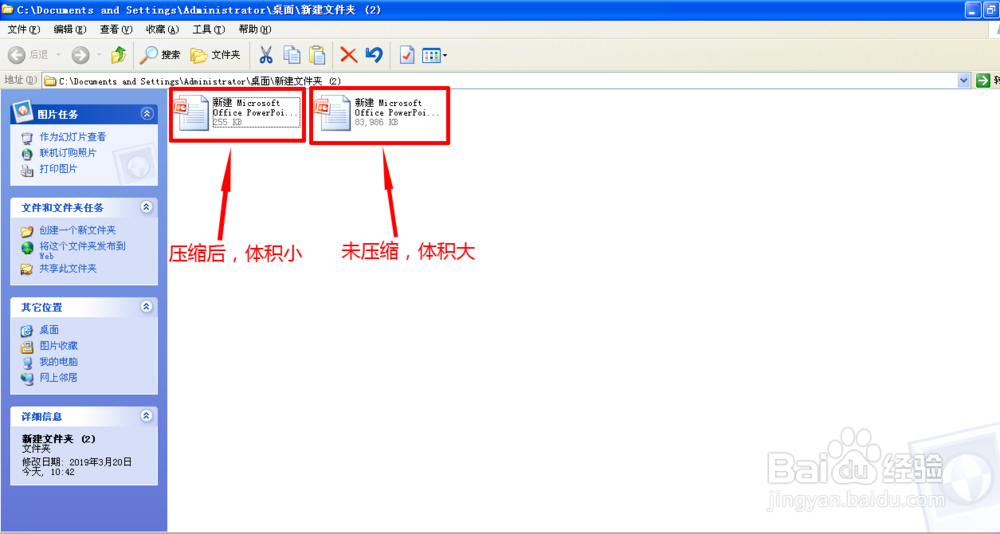Open the Forward button history dropdown arrow
The image size is (1000, 534).
pyautogui.click(x=99, y=55)
